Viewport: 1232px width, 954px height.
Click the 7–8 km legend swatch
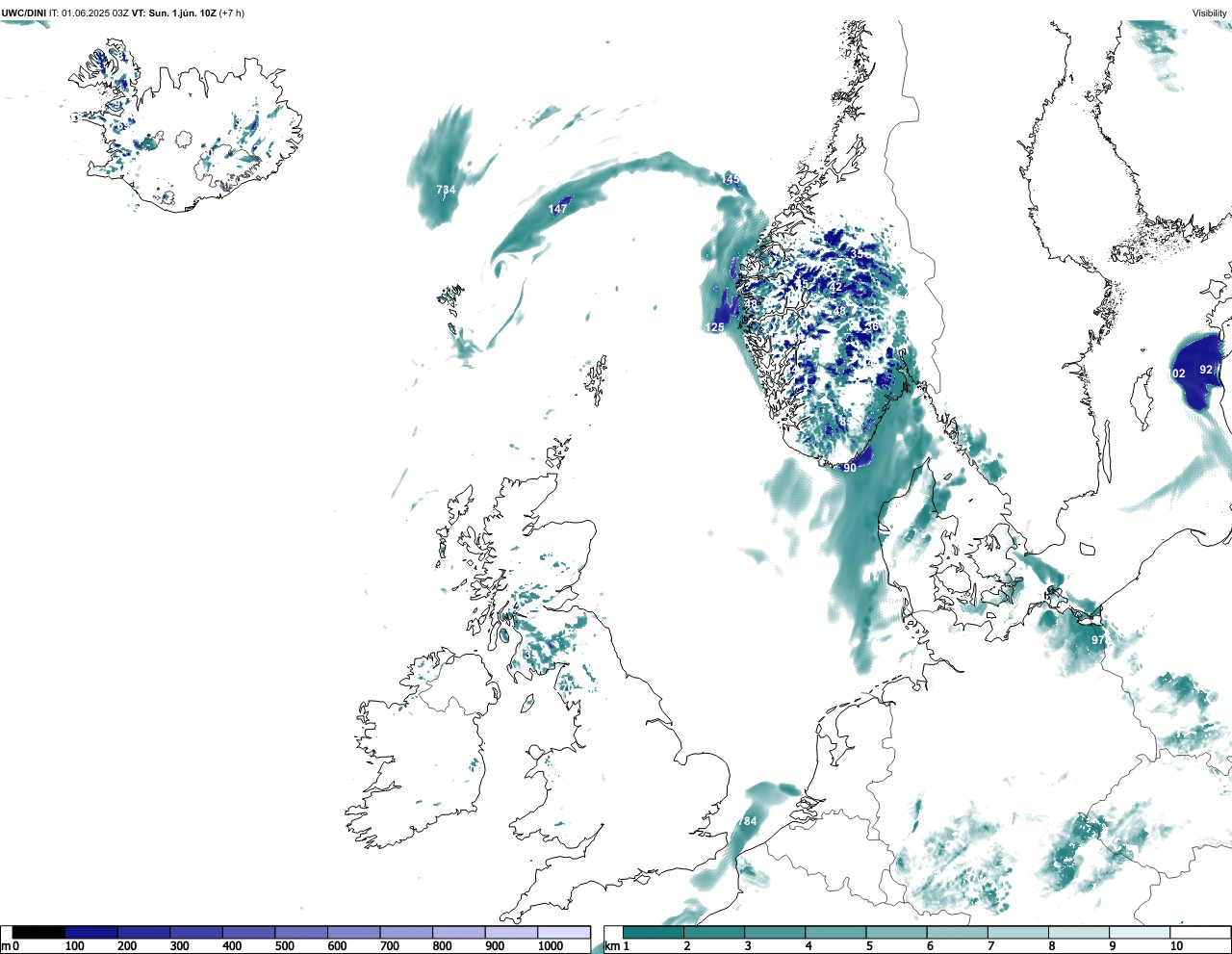pos(1017,932)
